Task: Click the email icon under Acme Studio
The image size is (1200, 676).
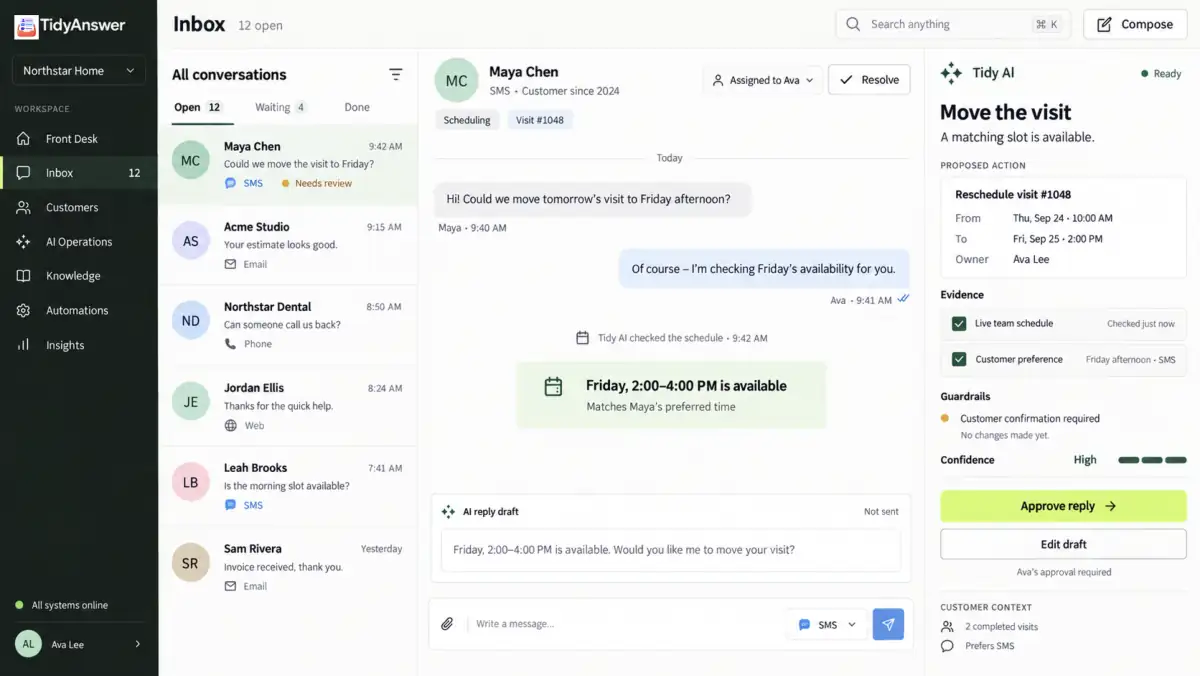Action: point(230,264)
